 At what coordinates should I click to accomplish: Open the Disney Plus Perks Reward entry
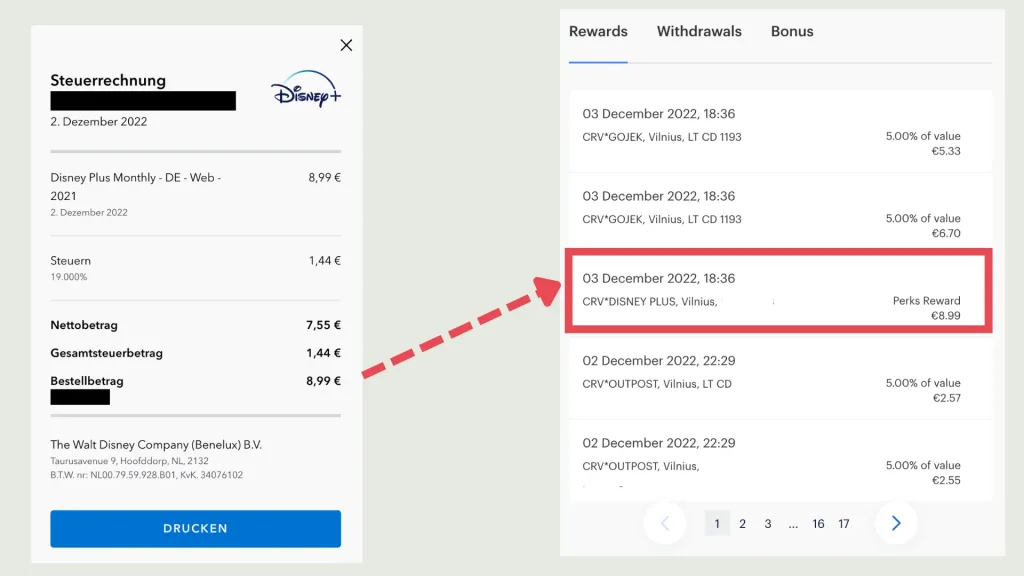778,290
